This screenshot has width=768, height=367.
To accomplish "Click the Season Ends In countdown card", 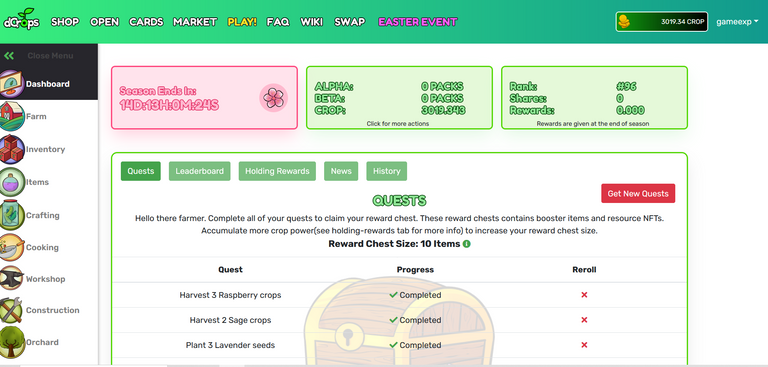I will (204, 98).
